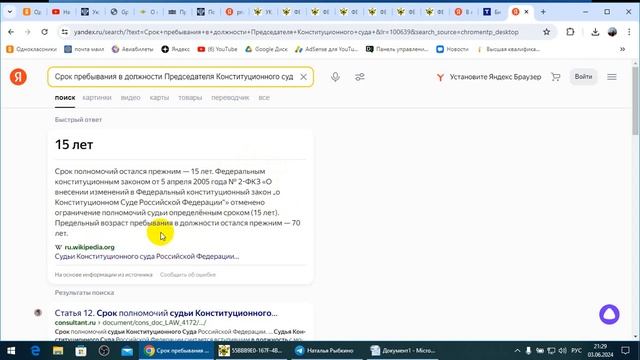Click Сообщить об ошибке link
This screenshot has width=640, height=360.
(x=188, y=275)
